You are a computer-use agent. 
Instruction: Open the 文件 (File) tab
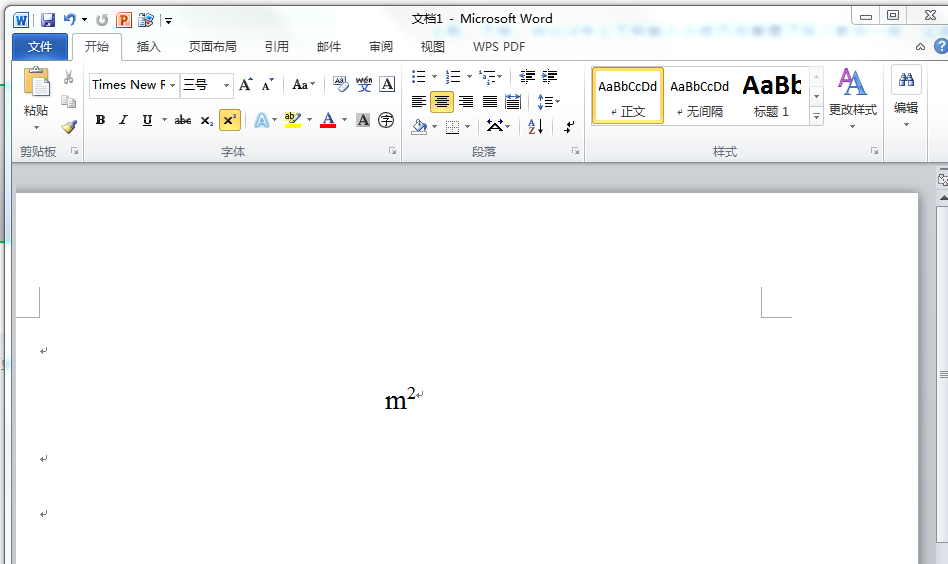(x=40, y=47)
